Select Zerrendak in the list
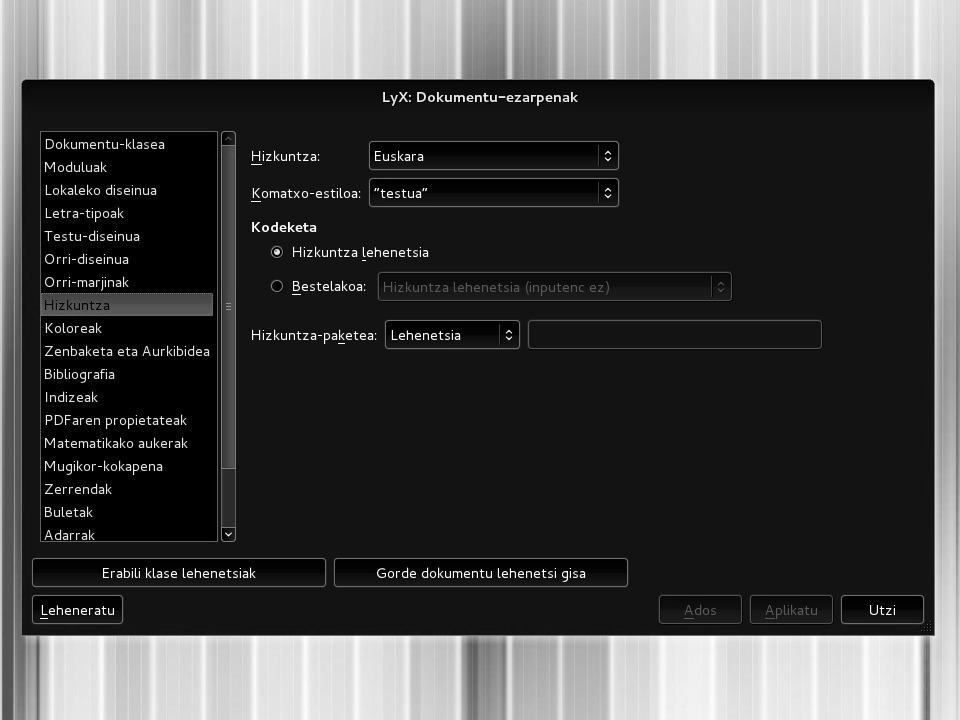The height and width of the screenshot is (720, 960). [127, 489]
